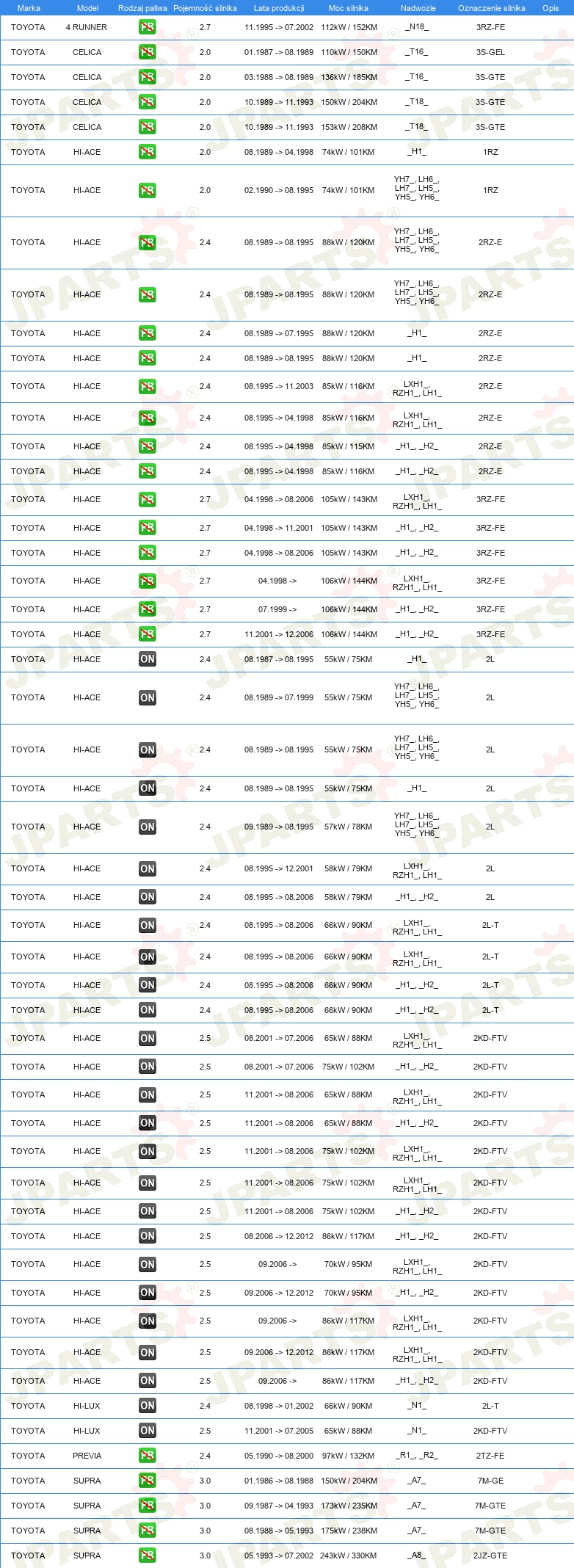Click the '2JZ-GTE' engine code cell
The image size is (574, 1568).
[x=490, y=1556]
